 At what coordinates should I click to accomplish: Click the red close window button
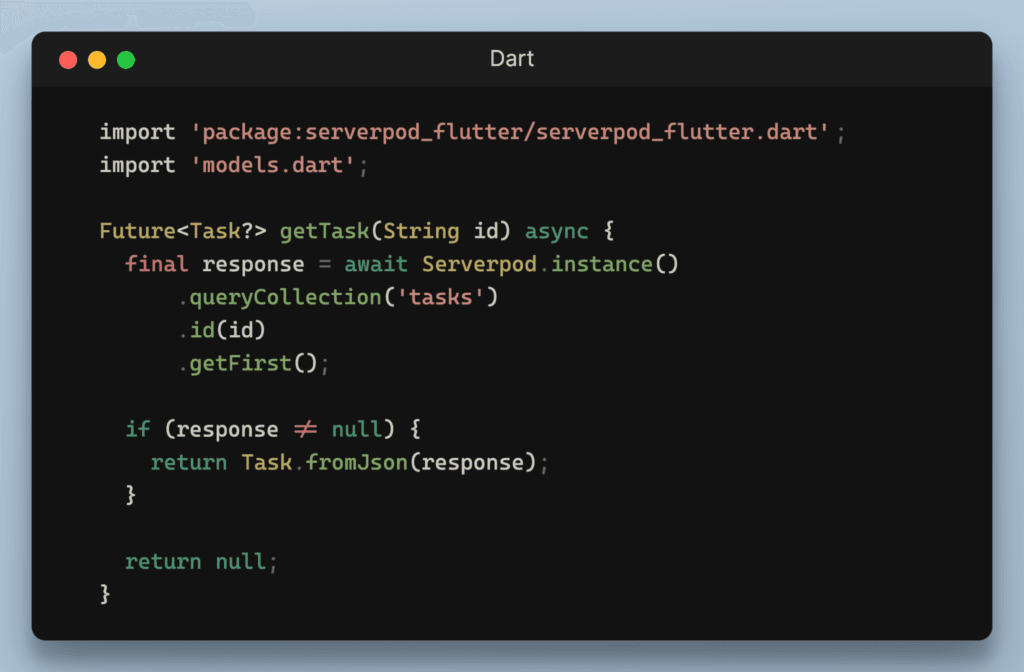click(x=68, y=60)
